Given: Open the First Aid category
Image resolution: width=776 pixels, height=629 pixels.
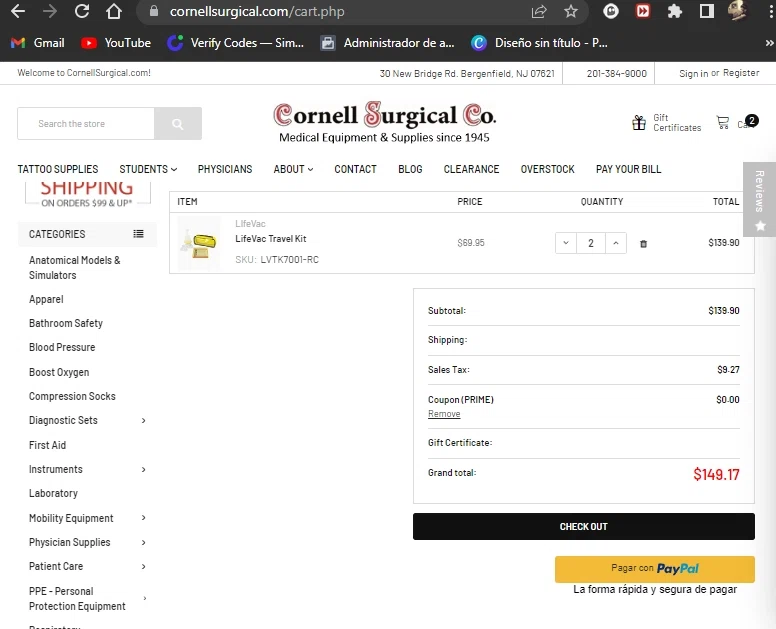Looking at the screenshot, I should (48, 445).
